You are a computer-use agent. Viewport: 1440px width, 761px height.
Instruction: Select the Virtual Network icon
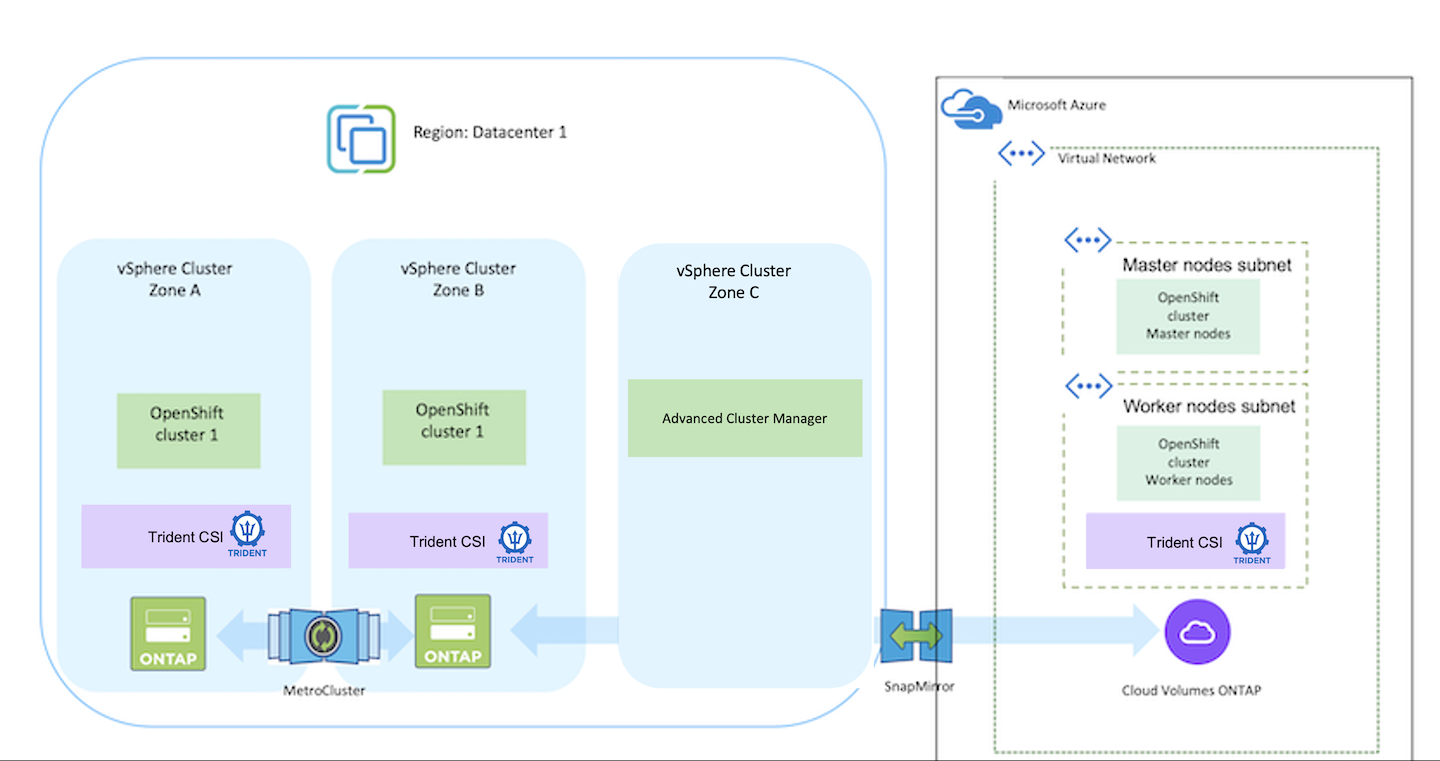(1021, 154)
